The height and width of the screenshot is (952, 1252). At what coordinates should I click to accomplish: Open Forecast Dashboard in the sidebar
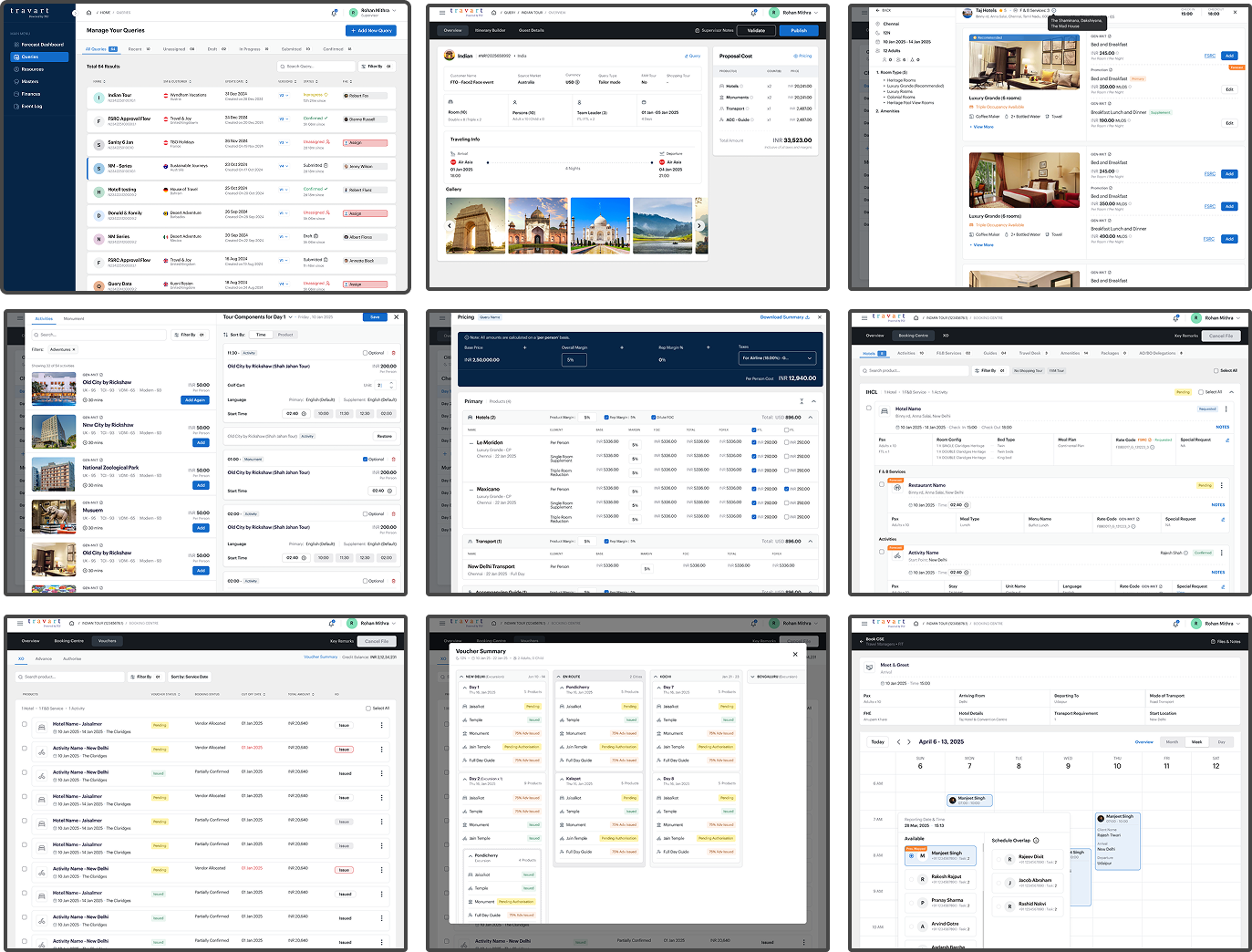tap(40, 44)
